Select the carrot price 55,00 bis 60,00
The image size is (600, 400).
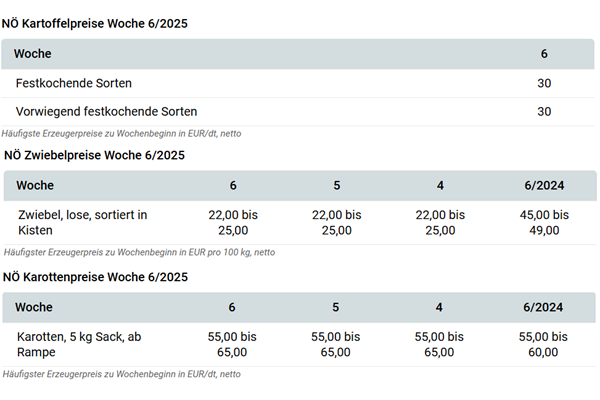click(545, 344)
